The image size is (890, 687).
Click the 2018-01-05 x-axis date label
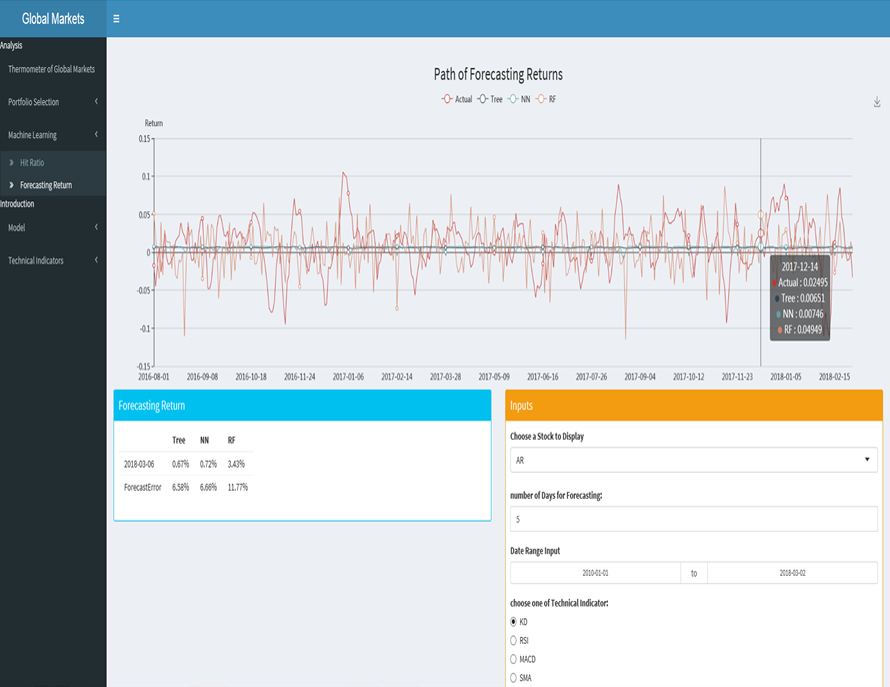(x=786, y=377)
